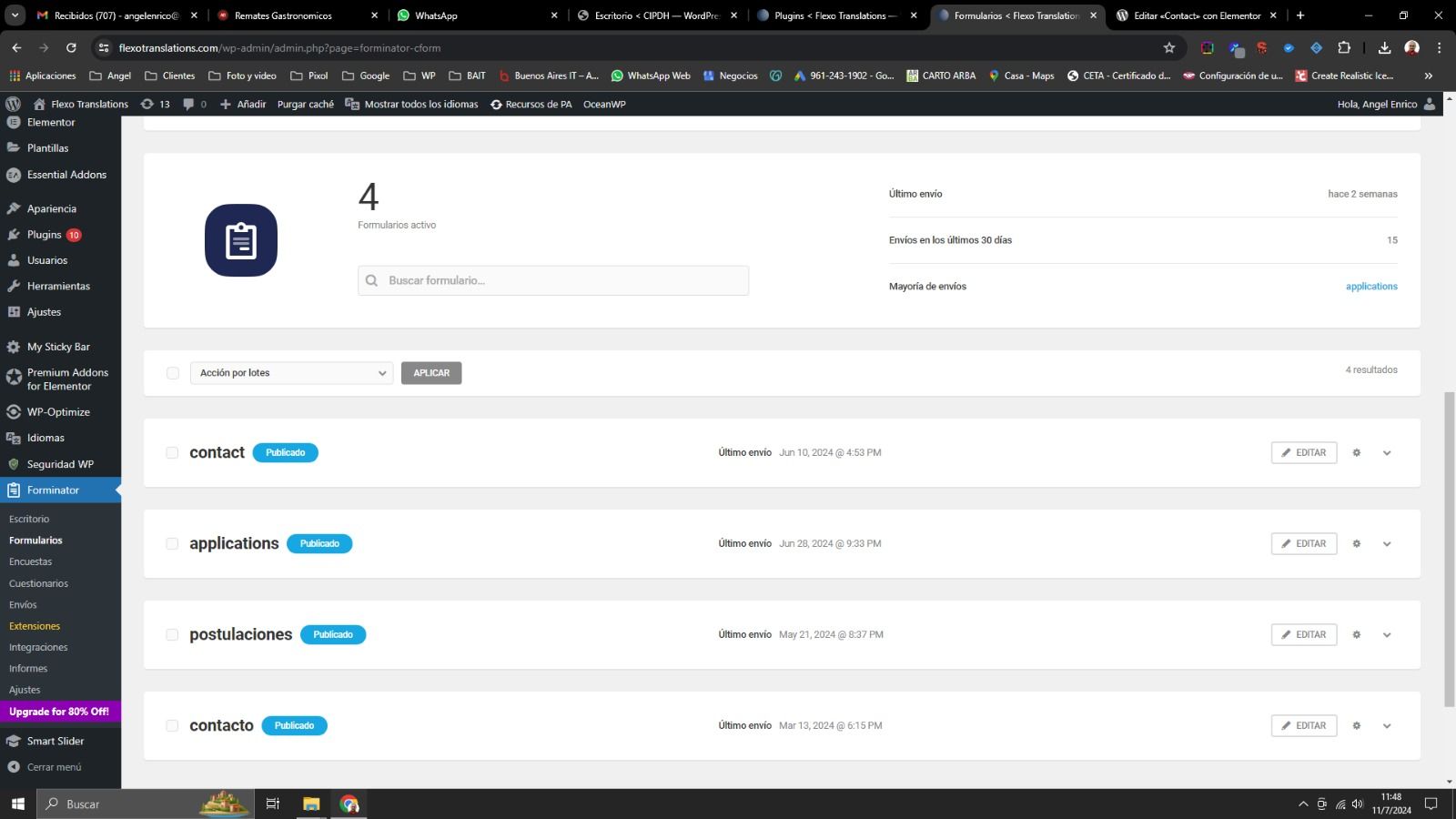The height and width of the screenshot is (819, 1456).
Task: Open the applications link in Mayoría de envíos
Action: (x=1371, y=286)
